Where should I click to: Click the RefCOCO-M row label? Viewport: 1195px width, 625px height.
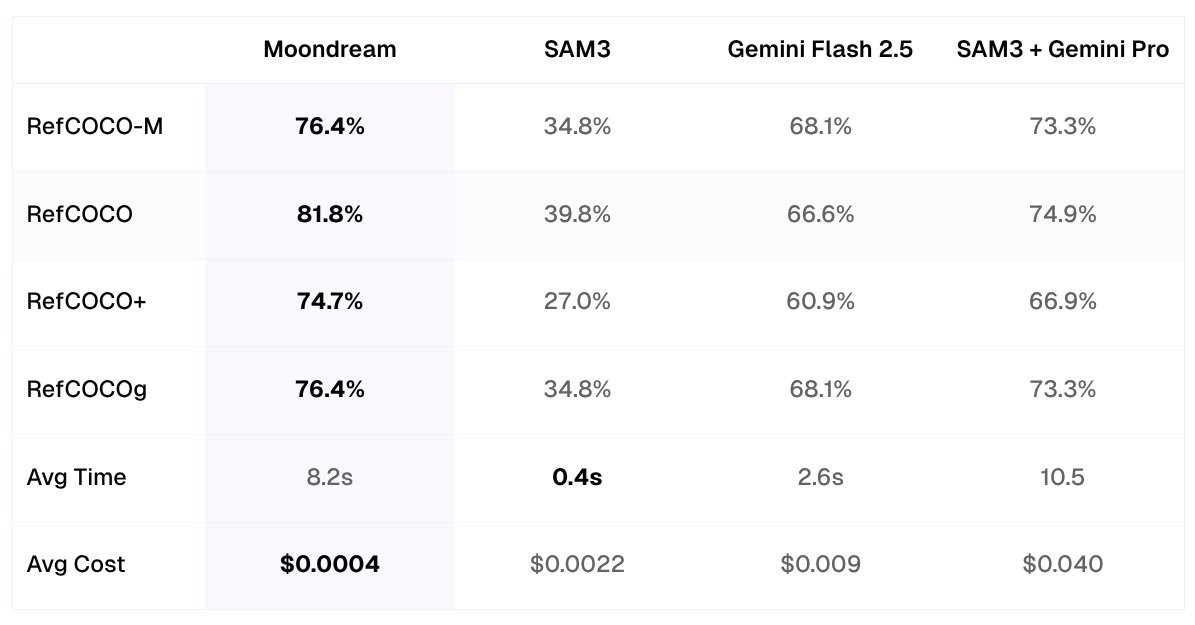(95, 126)
